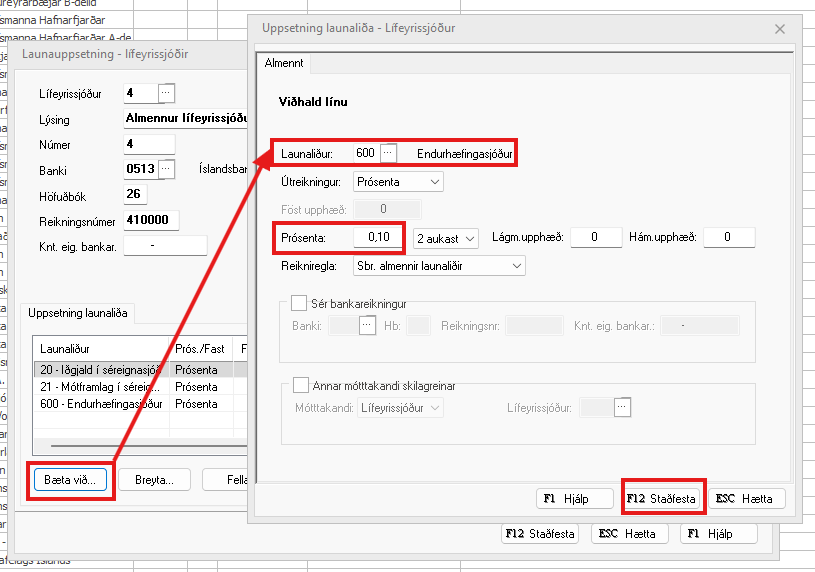
Task: Close the Uppsetning launaliða dialog
Action: click(x=780, y=29)
